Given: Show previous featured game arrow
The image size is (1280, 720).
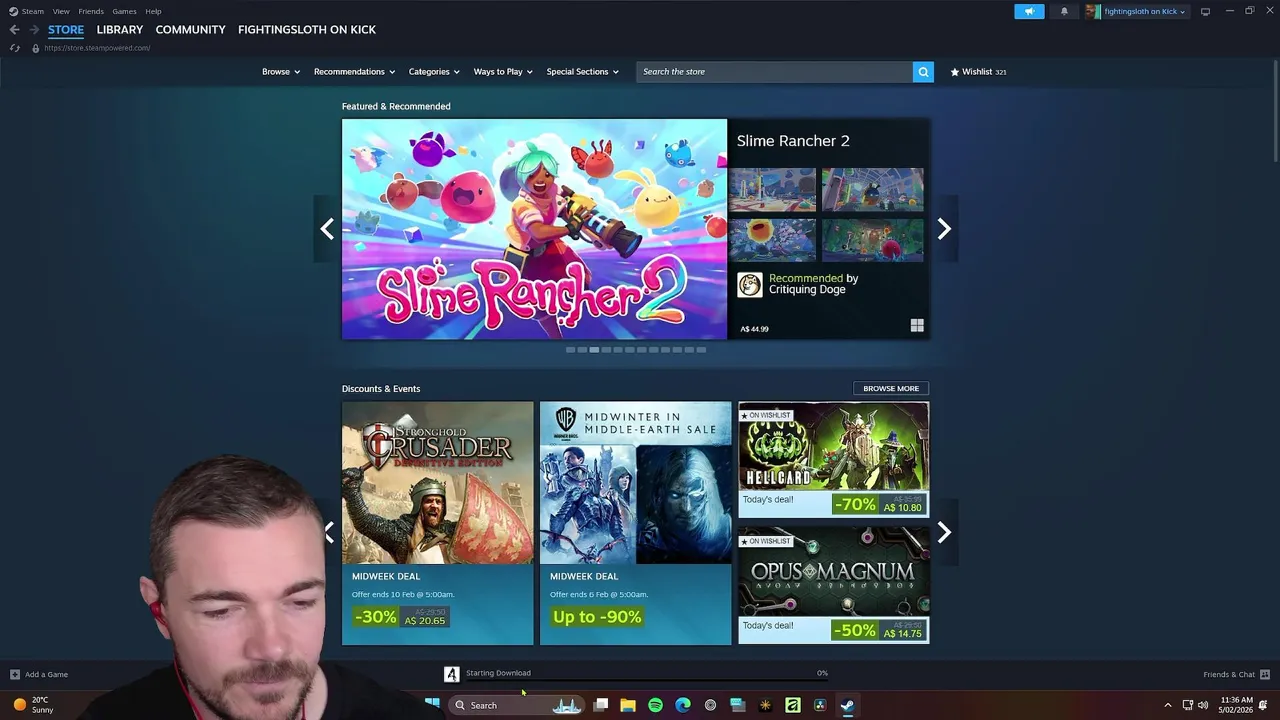Looking at the screenshot, I should click(x=327, y=229).
